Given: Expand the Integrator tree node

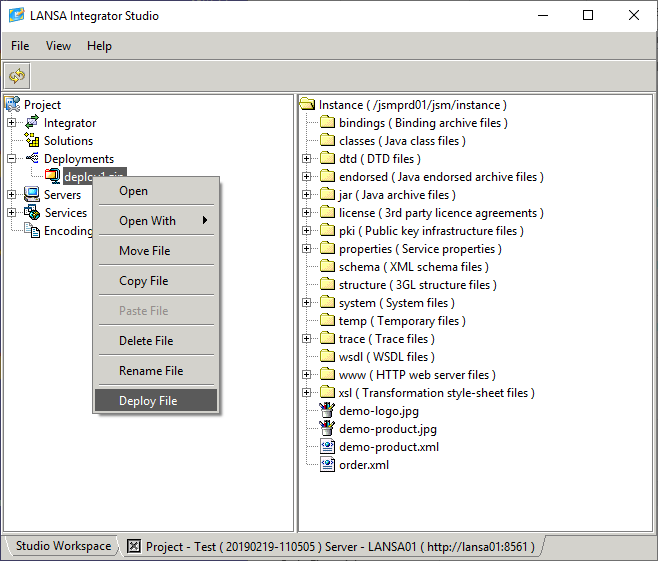Looking at the screenshot, I should [x=12, y=123].
